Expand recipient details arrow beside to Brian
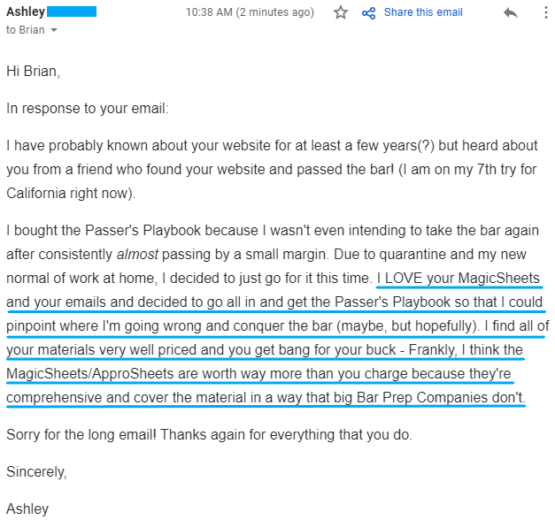This screenshot has height=520, width=555. pyautogui.click(x=54, y=30)
